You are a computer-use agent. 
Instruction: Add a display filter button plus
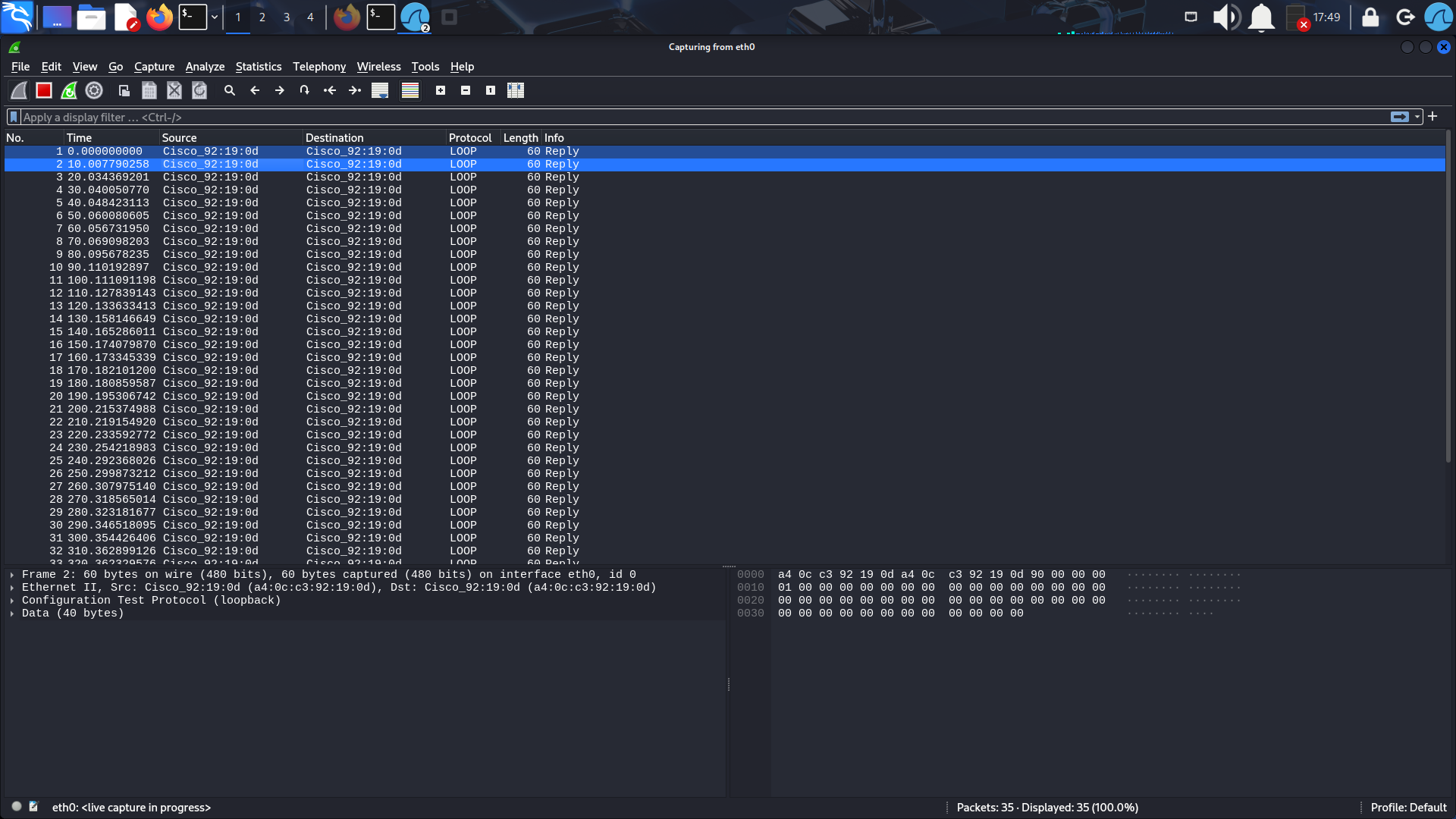coord(1432,116)
